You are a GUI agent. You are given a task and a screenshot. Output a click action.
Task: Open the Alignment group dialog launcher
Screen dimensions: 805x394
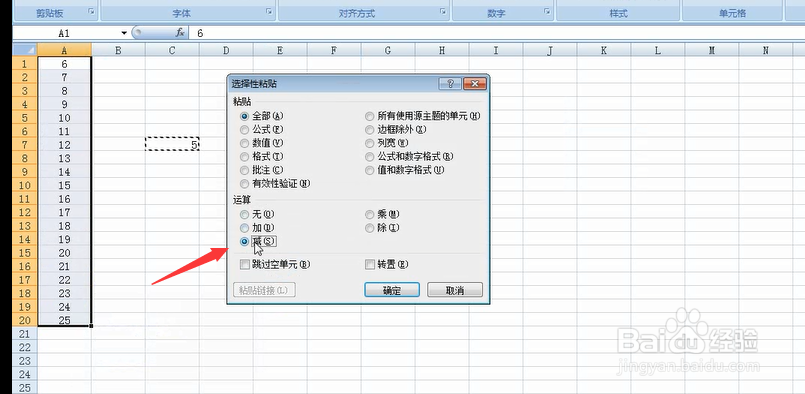coord(443,11)
